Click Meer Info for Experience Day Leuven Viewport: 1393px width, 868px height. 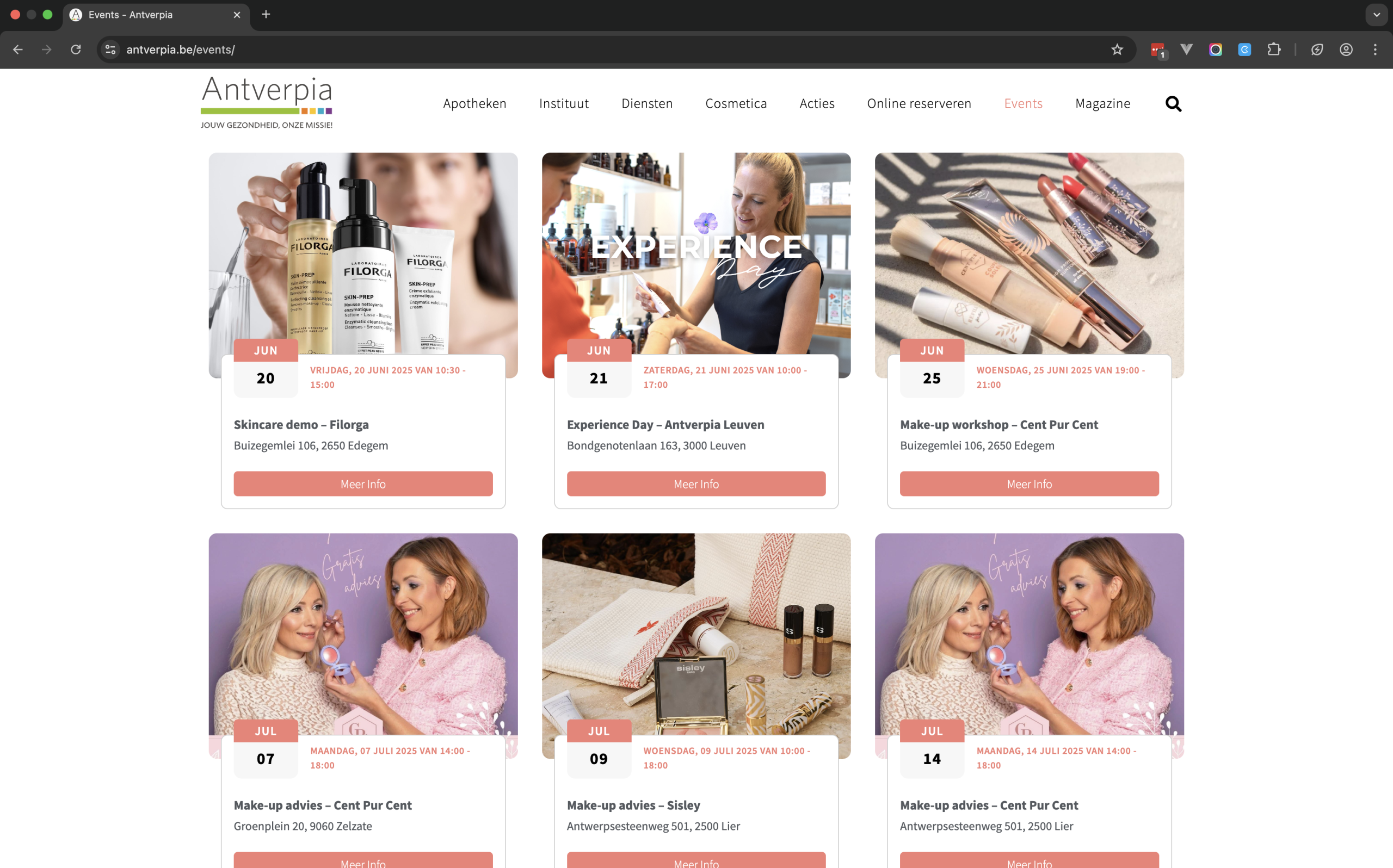click(x=696, y=484)
